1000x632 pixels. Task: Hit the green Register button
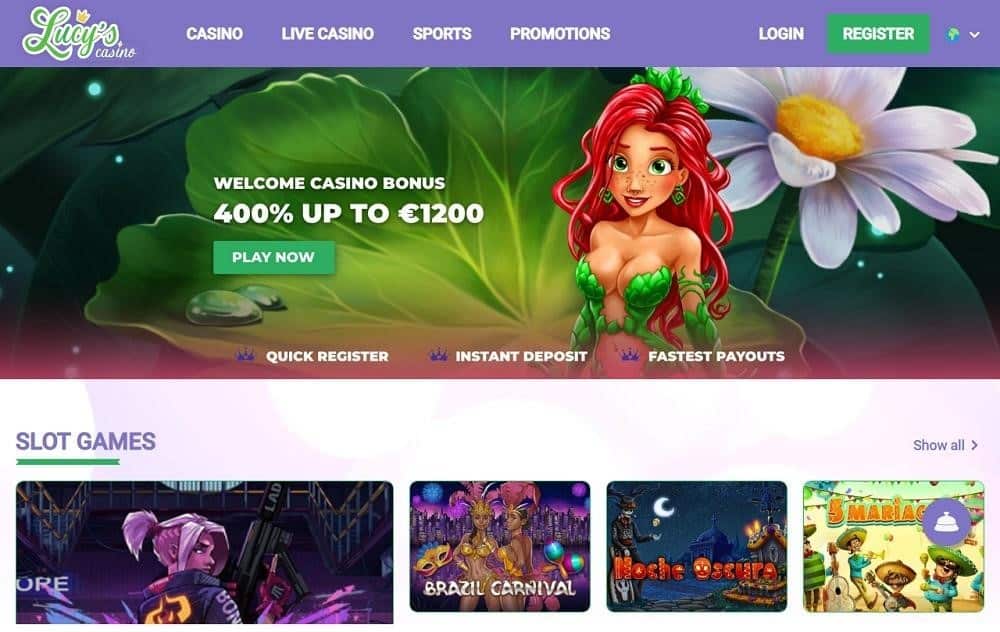(x=878, y=34)
